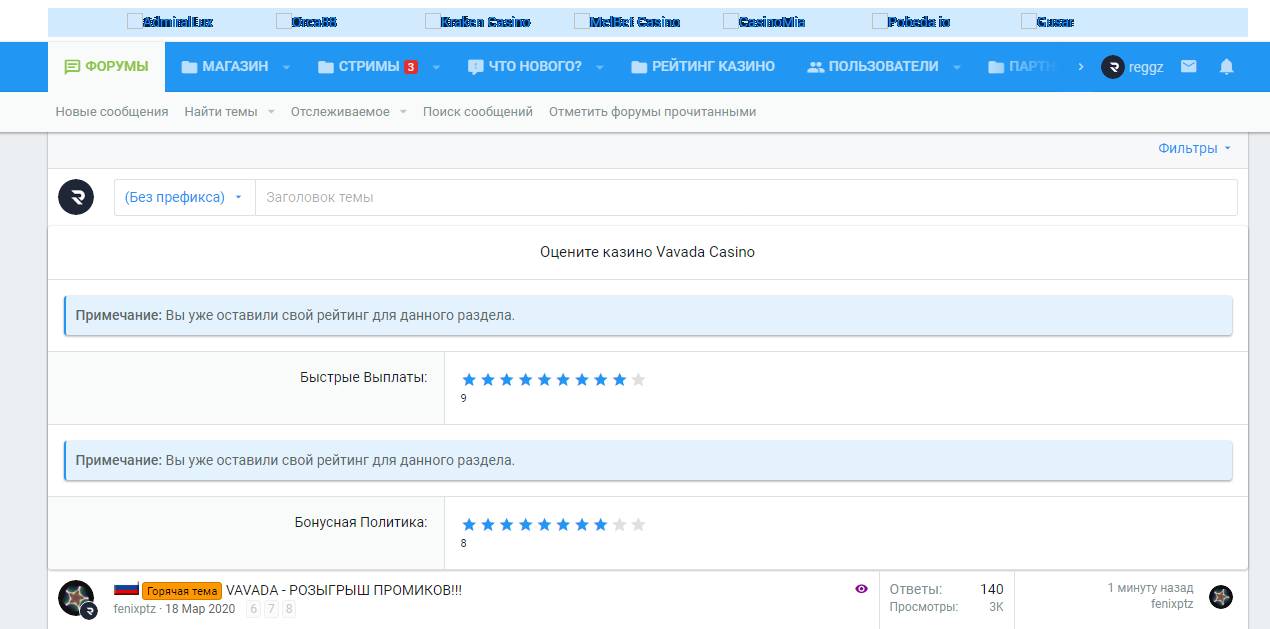Click the Поиск сообщений link
Image resolution: width=1270 pixels, height=629 pixels.
point(478,112)
